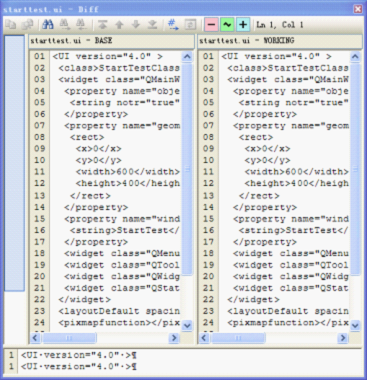367x380 pixels.
Task: Close the Diff window
Action: pyautogui.click(x=358, y=9)
